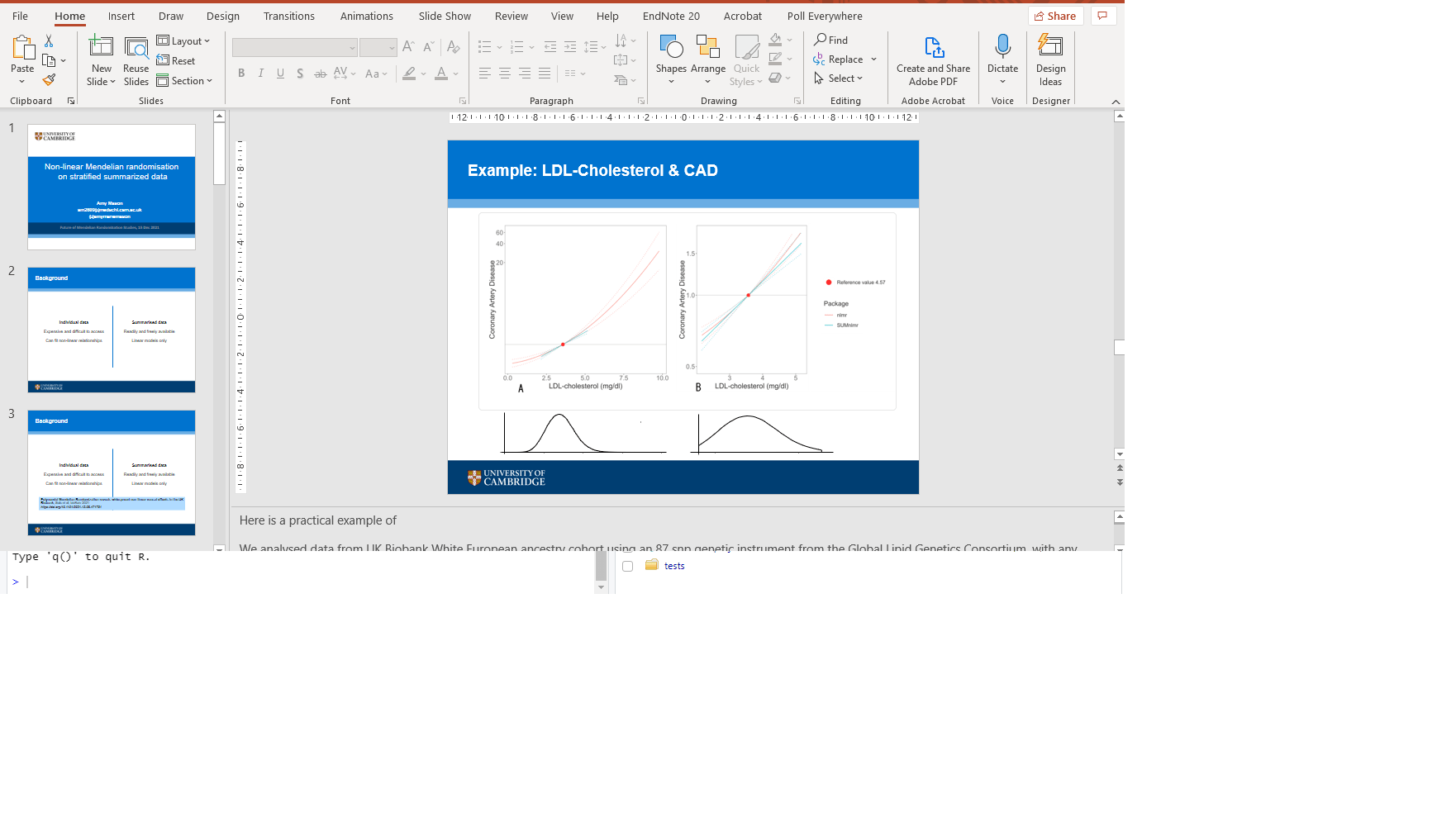Click slide title LDL-Cholesterol & CAD

point(592,170)
